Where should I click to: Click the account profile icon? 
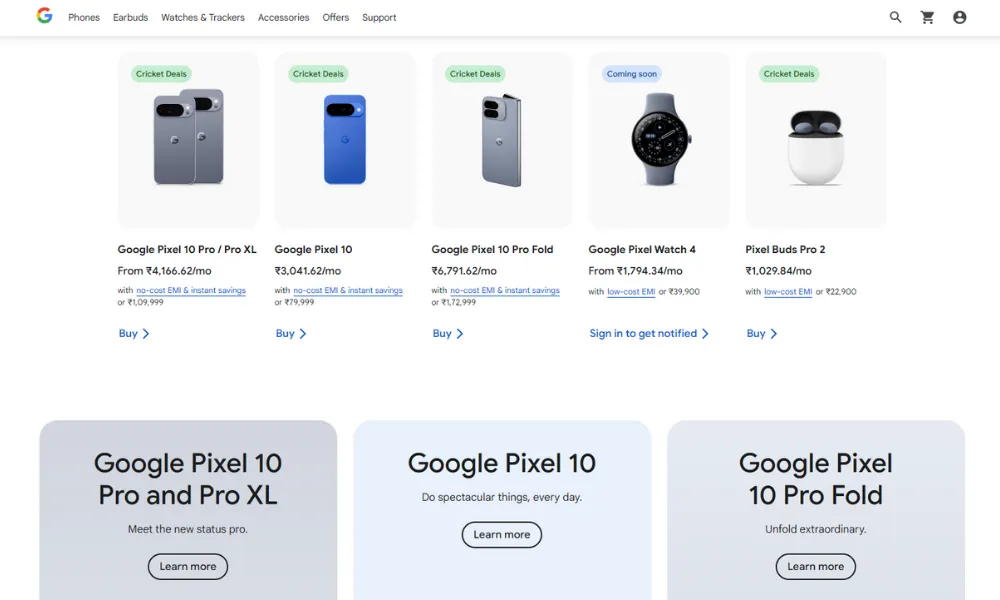pos(960,17)
